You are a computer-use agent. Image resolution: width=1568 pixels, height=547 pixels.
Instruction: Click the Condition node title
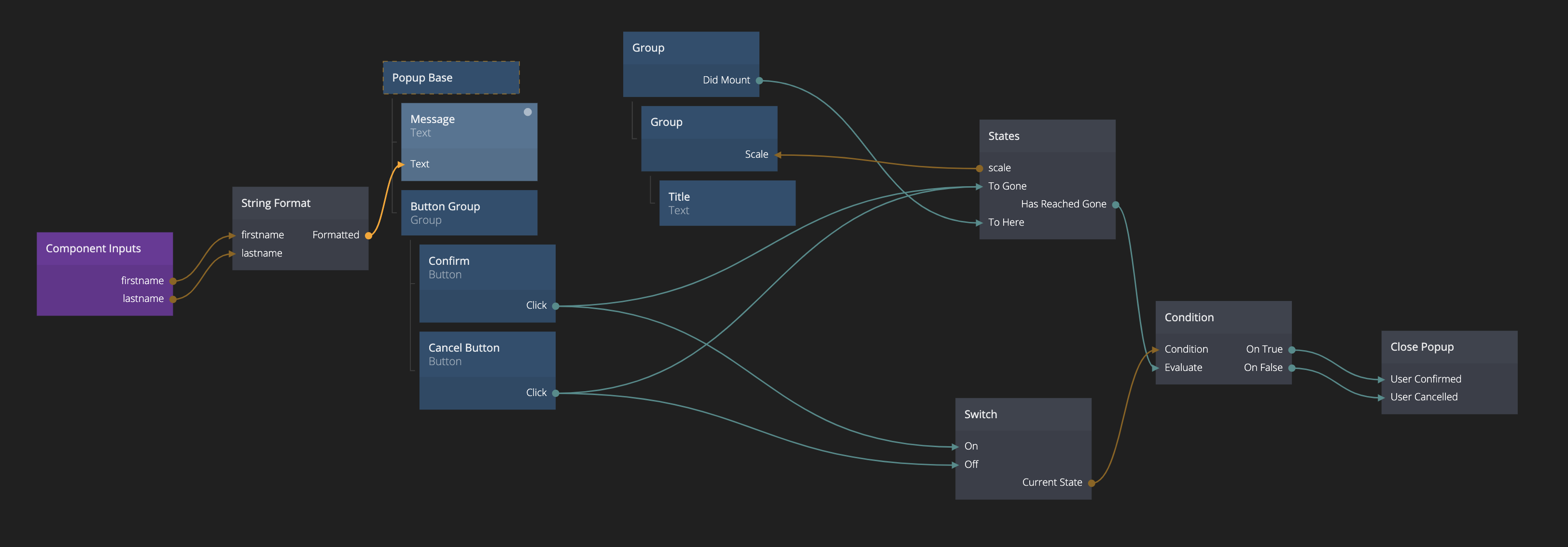click(1189, 317)
